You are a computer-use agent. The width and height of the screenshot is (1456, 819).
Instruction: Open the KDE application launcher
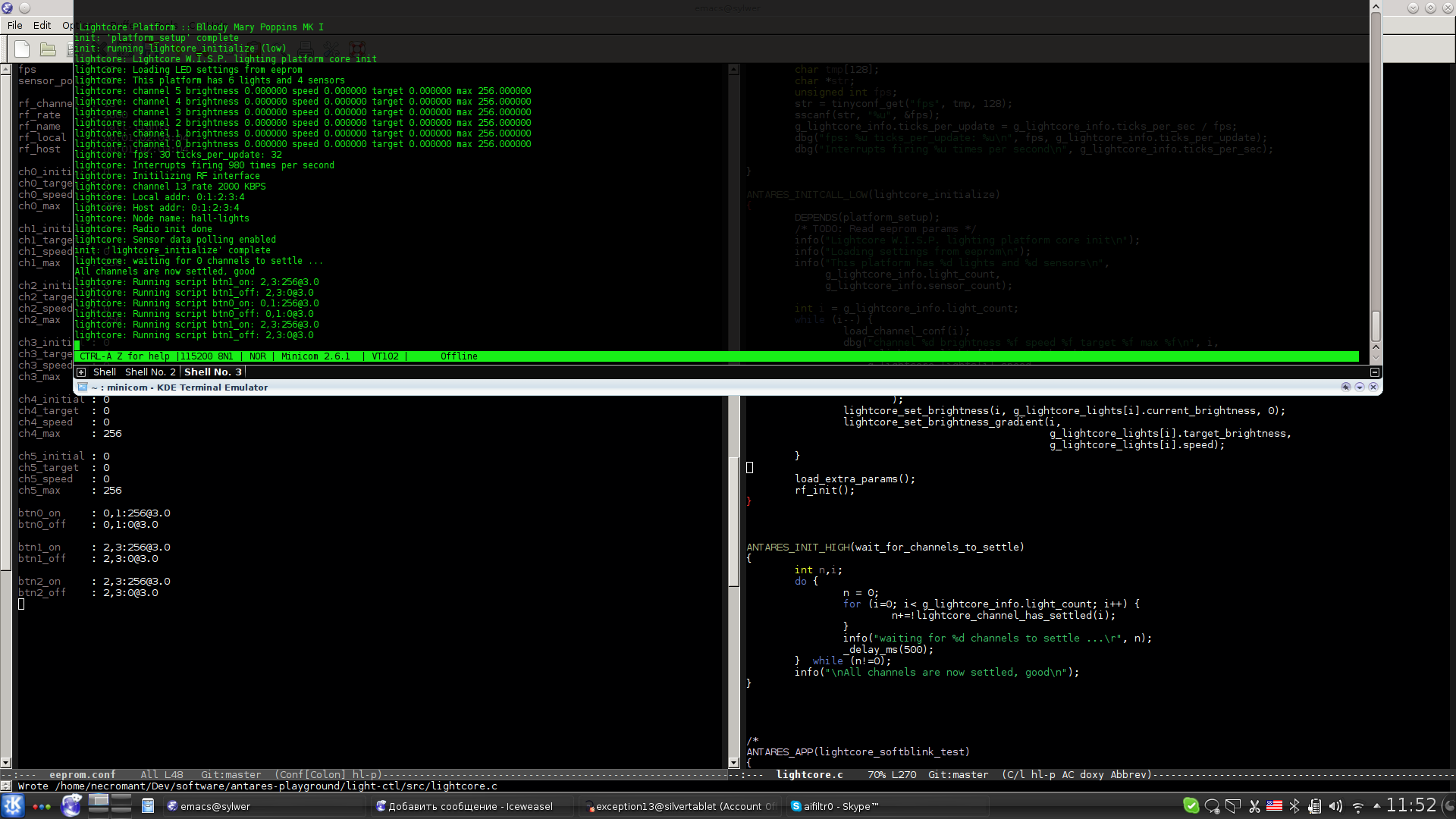coord(13,806)
